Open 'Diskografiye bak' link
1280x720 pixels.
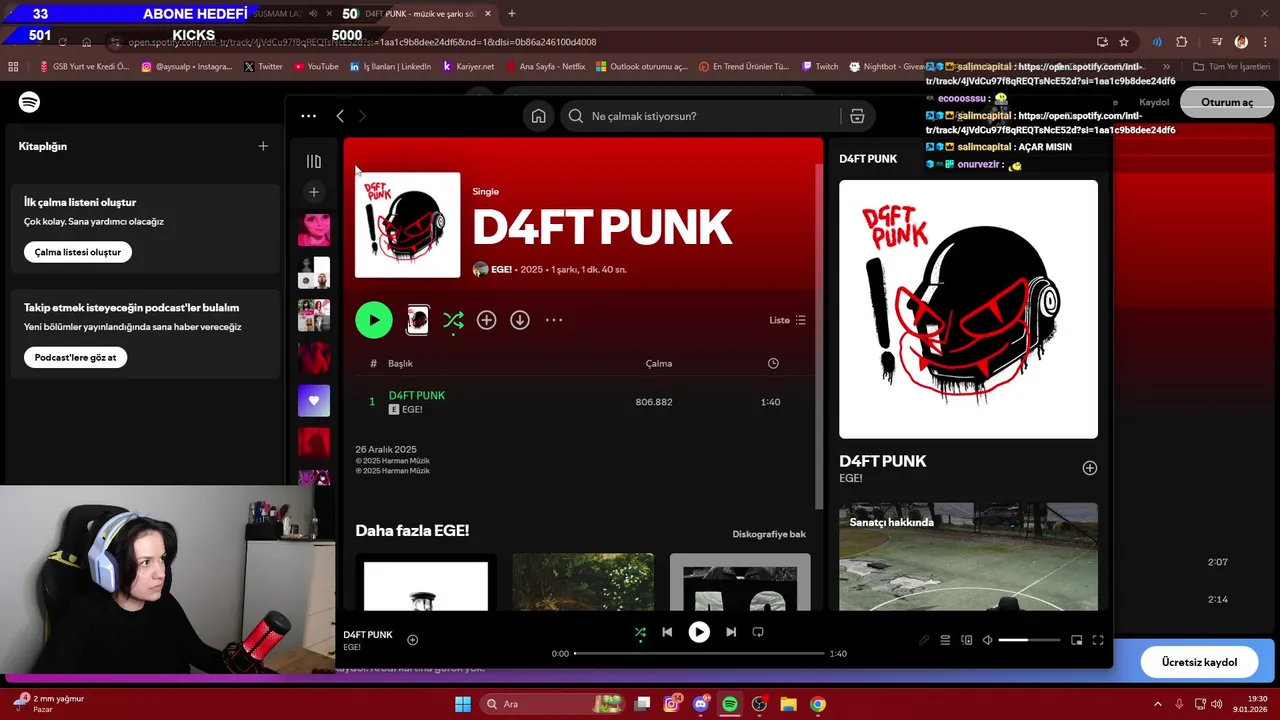769,534
